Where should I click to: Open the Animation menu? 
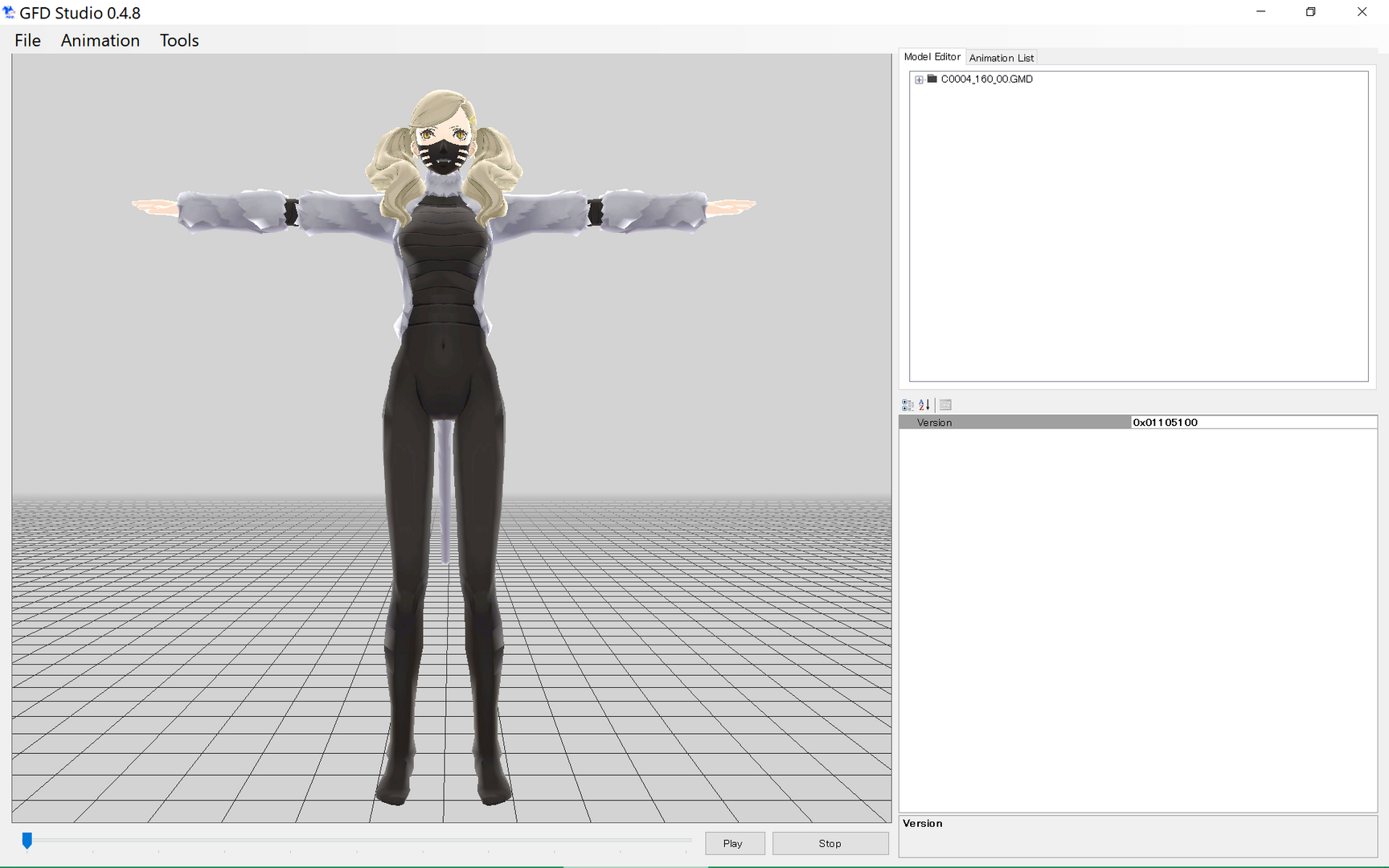pos(100,40)
